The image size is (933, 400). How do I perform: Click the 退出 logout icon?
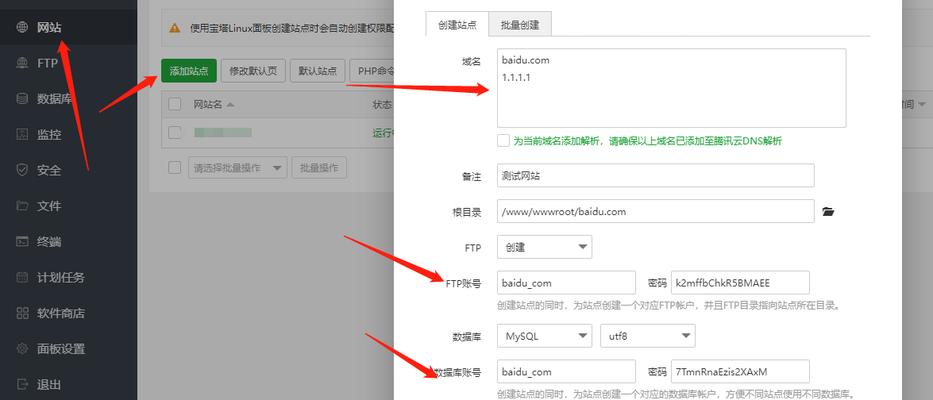point(22,385)
